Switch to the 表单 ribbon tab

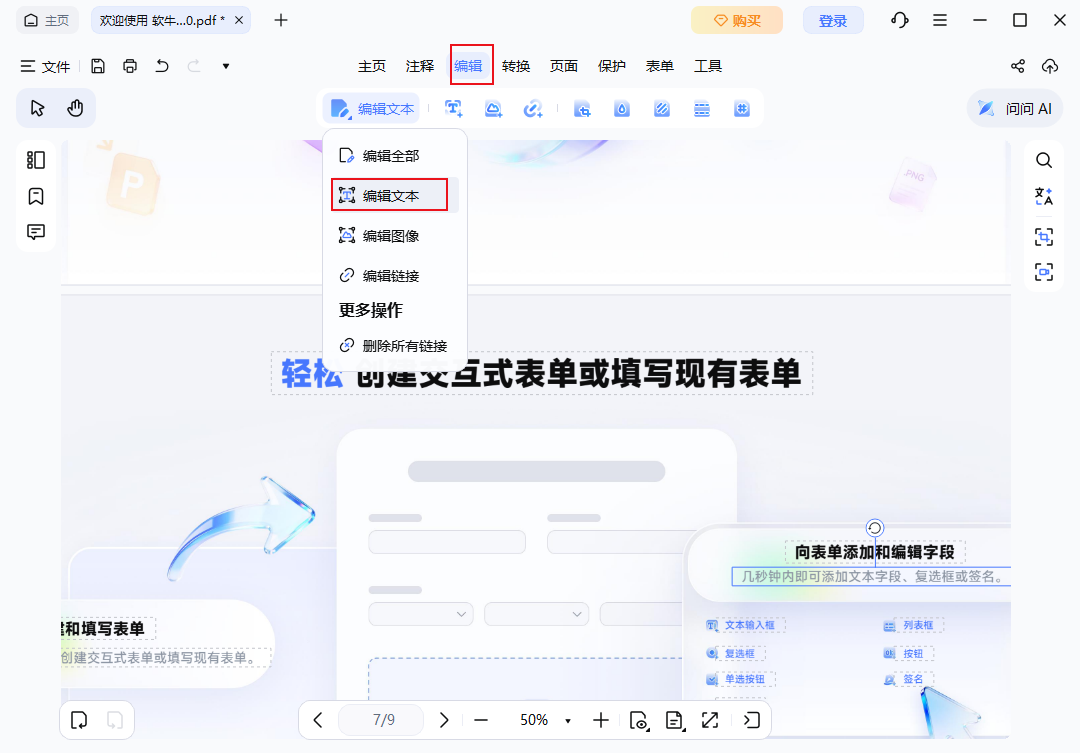click(x=659, y=66)
